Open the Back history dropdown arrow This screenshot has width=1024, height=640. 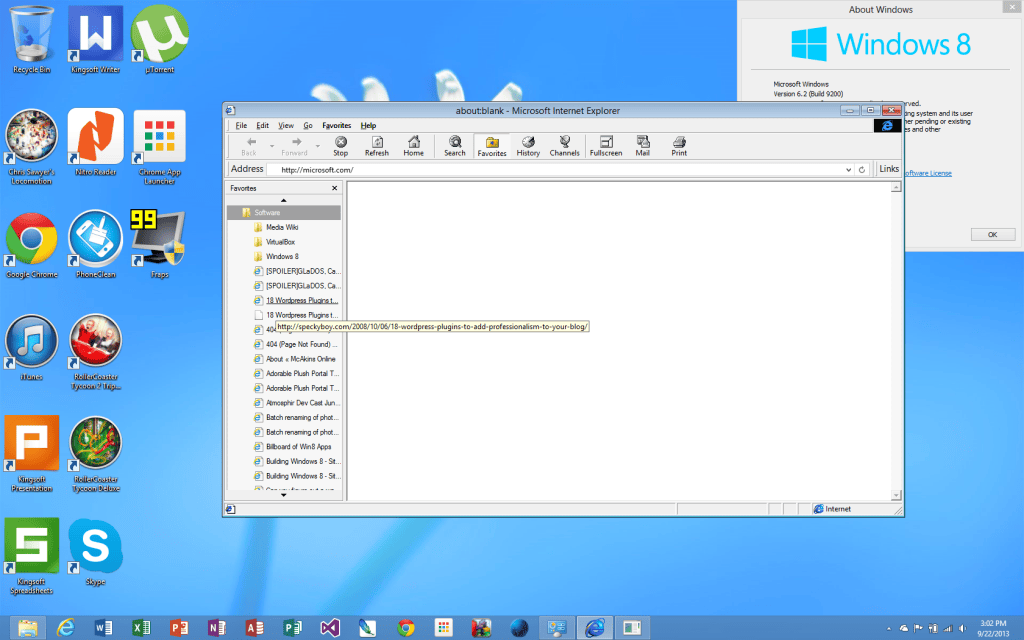coord(272,146)
